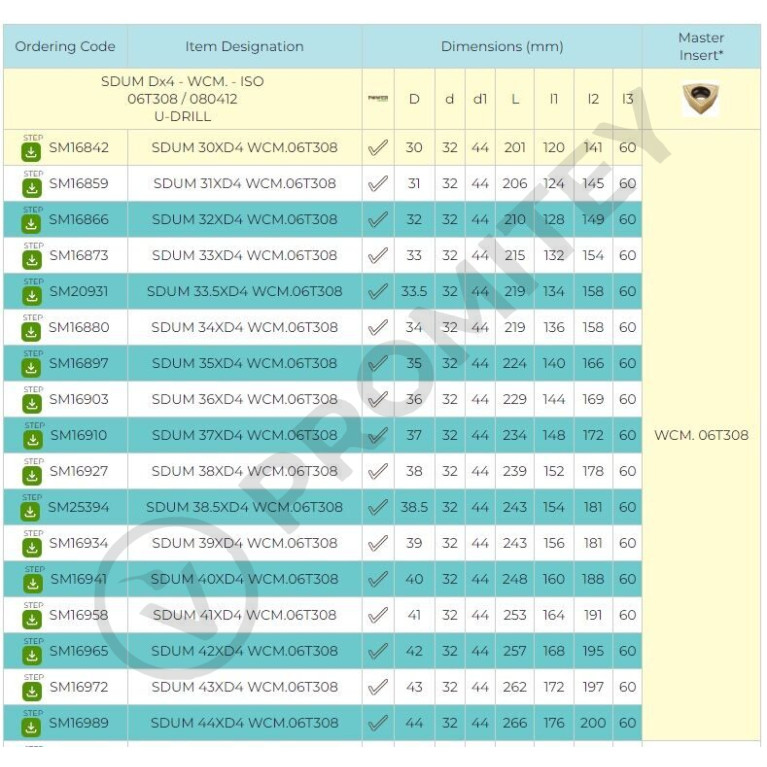
Task: Select SDUM 43XD4 WCM.06T308 designation
Action: point(244,687)
